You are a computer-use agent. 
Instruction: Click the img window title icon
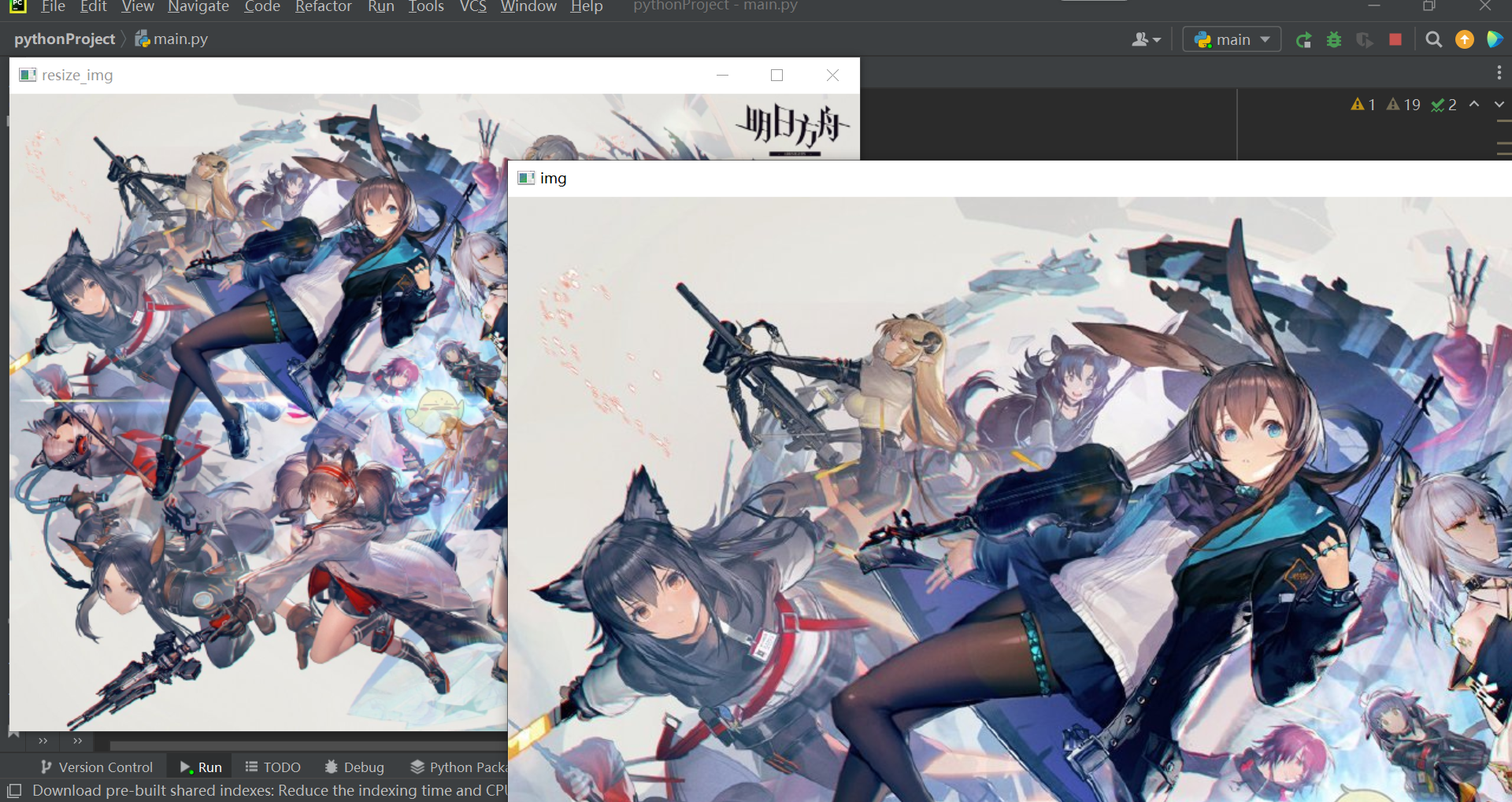pyautogui.click(x=526, y=178)
